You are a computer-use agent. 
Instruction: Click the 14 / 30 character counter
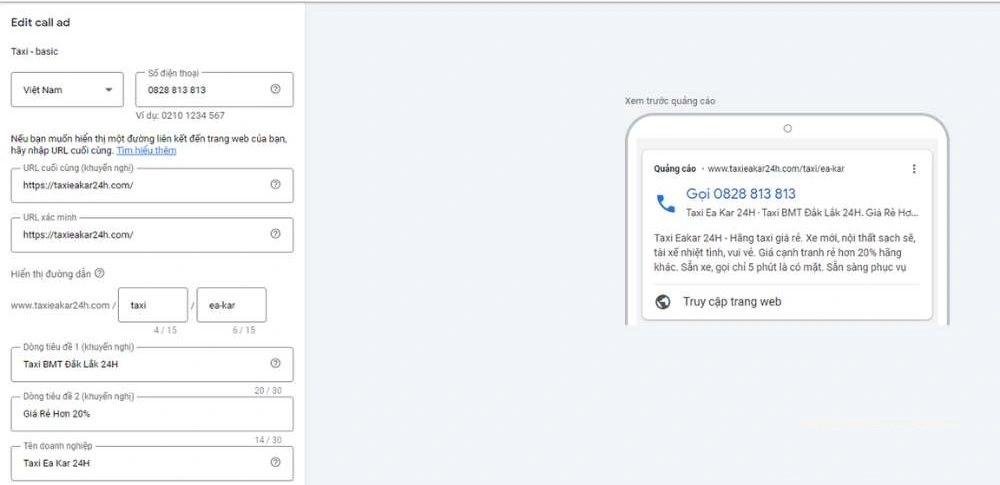point(268,440)
